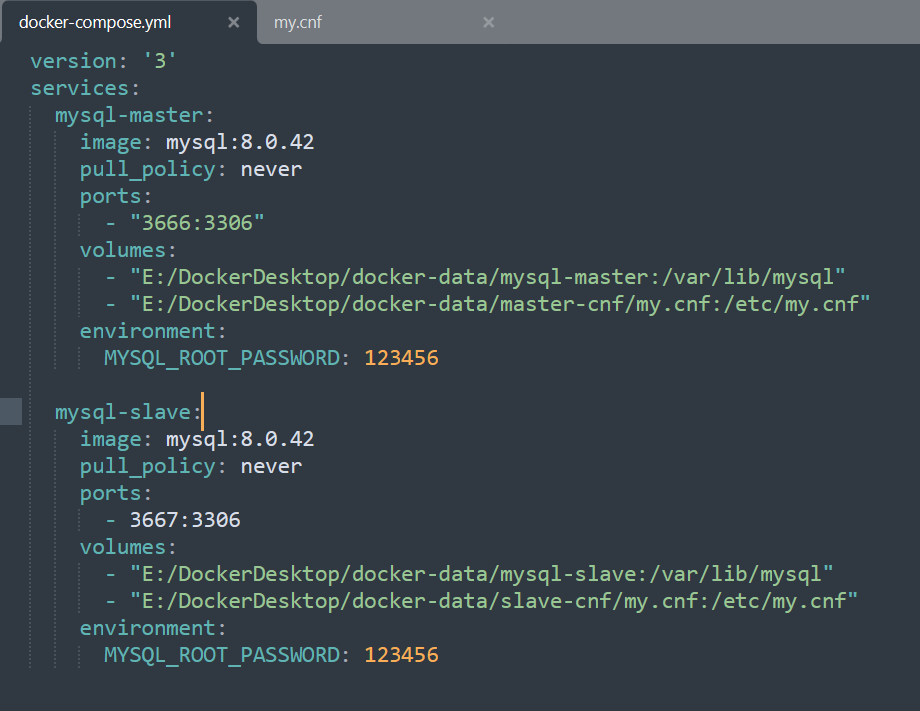Select the MYSQL_ROOT_PASSWORD value 123456 under mysql-slave
This screenshot has width=920, height=711.
(401, 654)
